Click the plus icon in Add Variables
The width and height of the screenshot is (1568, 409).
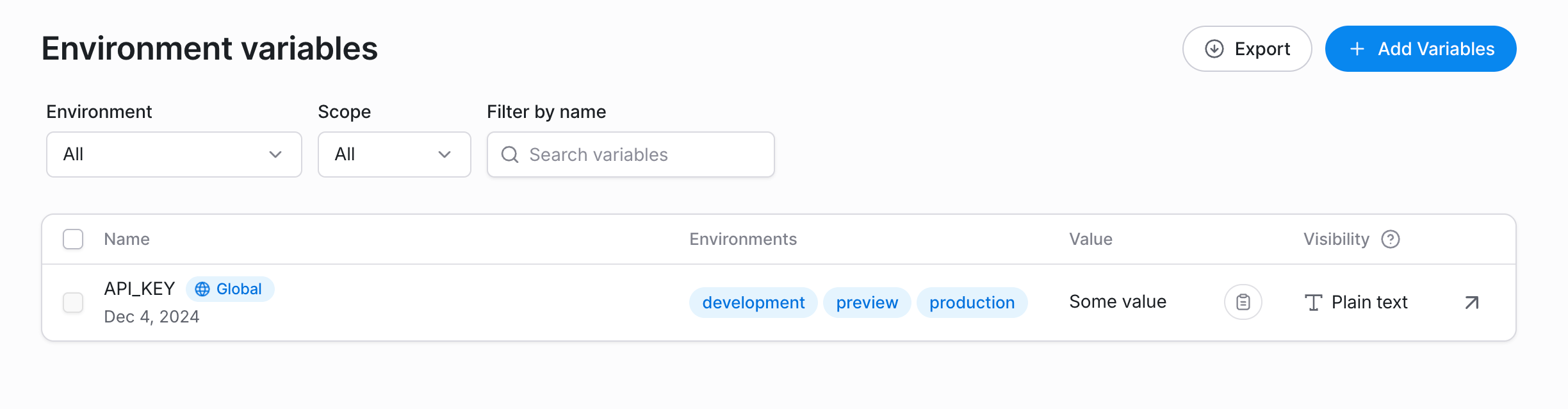(x=1357, y=49)
